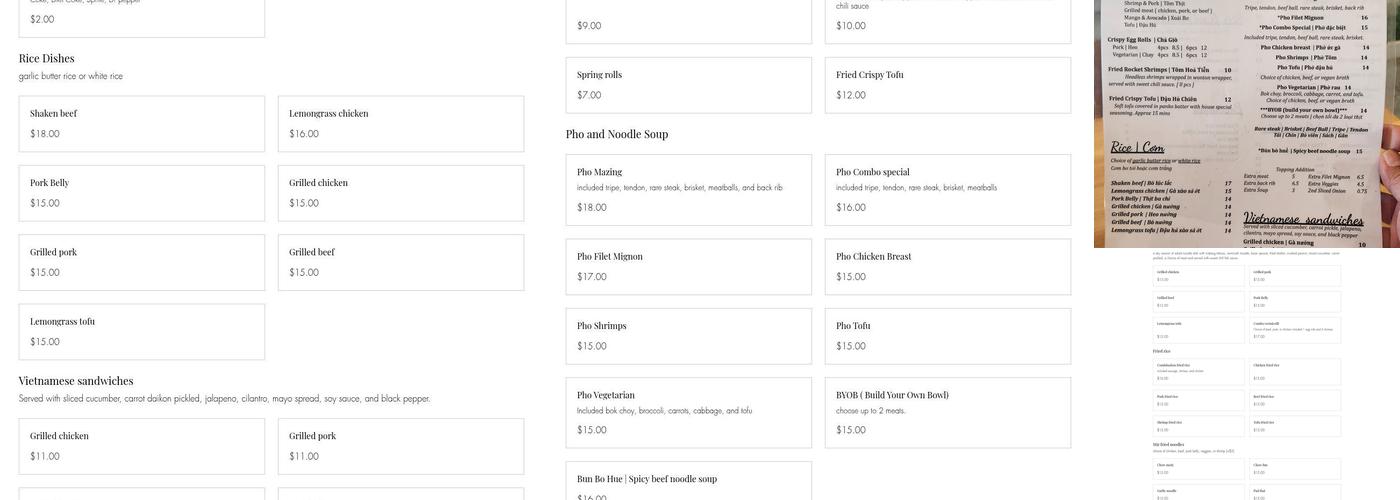This screenshot has height=500, width=1400.
Task: Select the Fried Crispy Tofu item
Action: 947,85
